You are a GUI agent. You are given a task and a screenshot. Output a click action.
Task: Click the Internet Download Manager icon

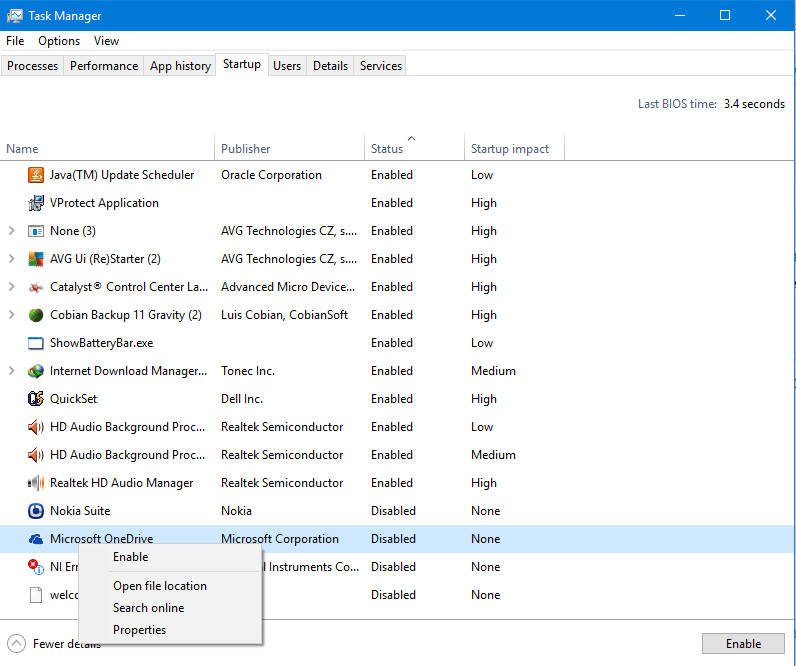(x=36, y=371)
